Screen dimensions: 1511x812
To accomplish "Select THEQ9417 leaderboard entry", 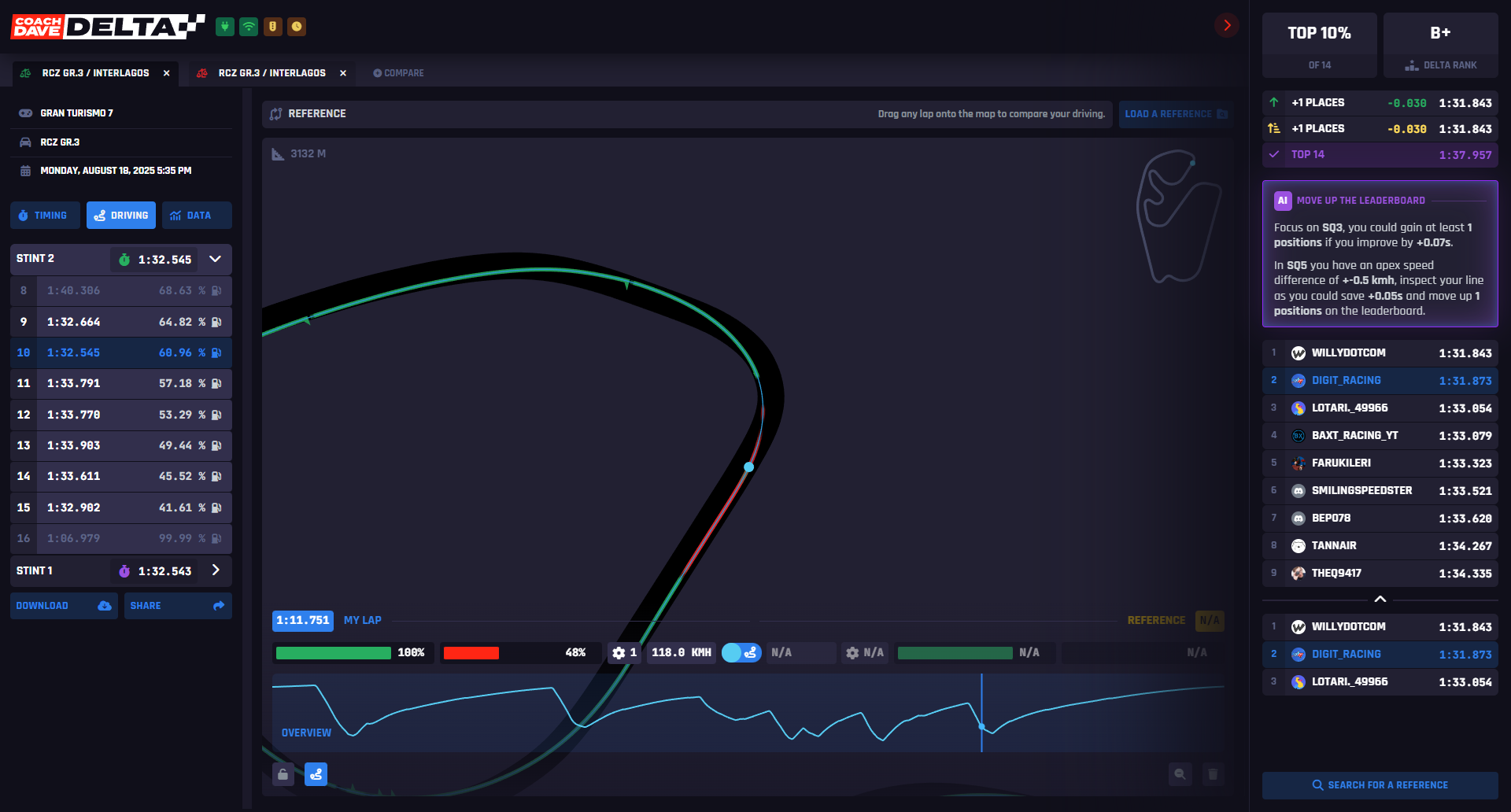I will tap(1380, 574).
